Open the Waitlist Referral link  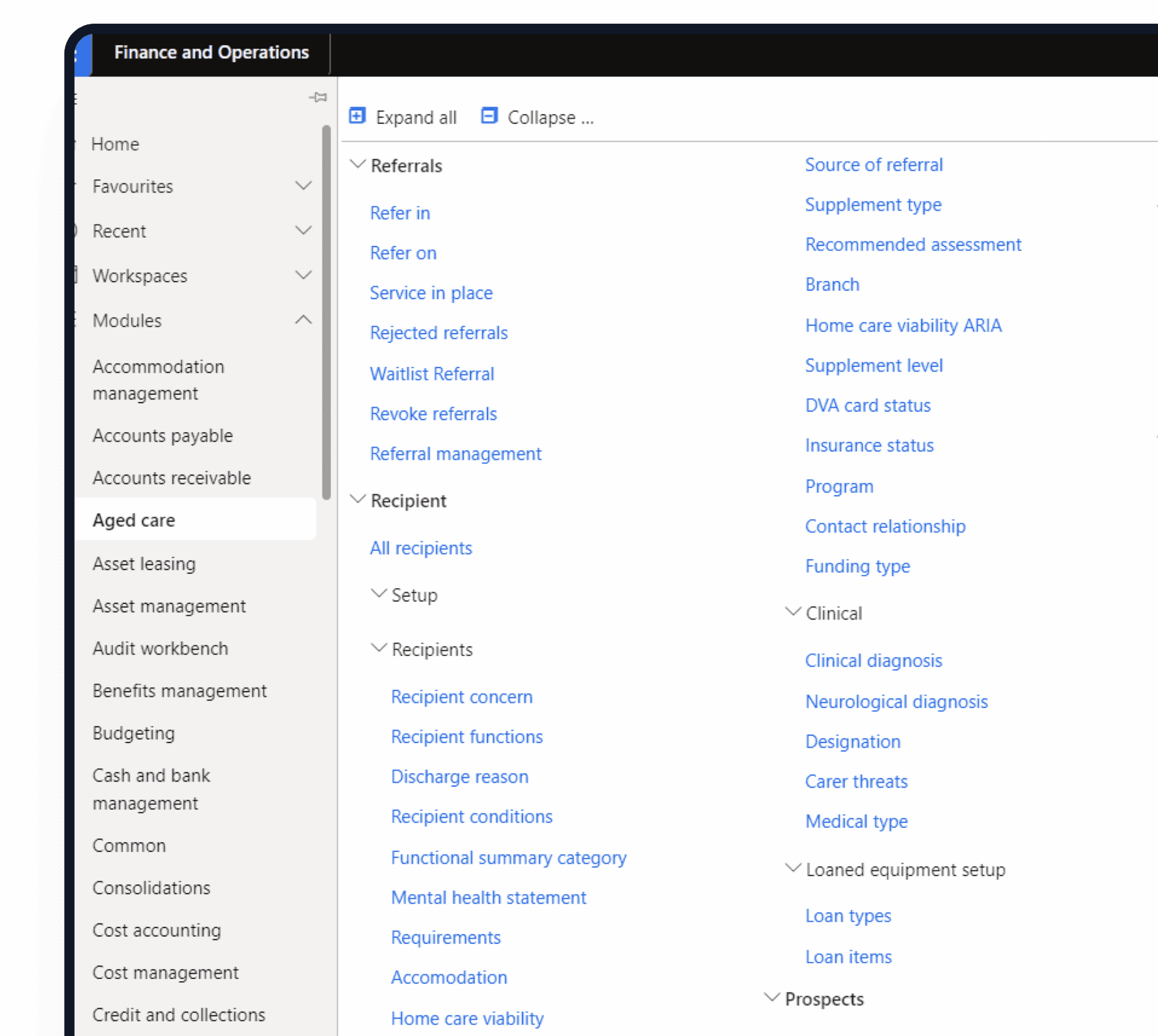tap(433, 374)
